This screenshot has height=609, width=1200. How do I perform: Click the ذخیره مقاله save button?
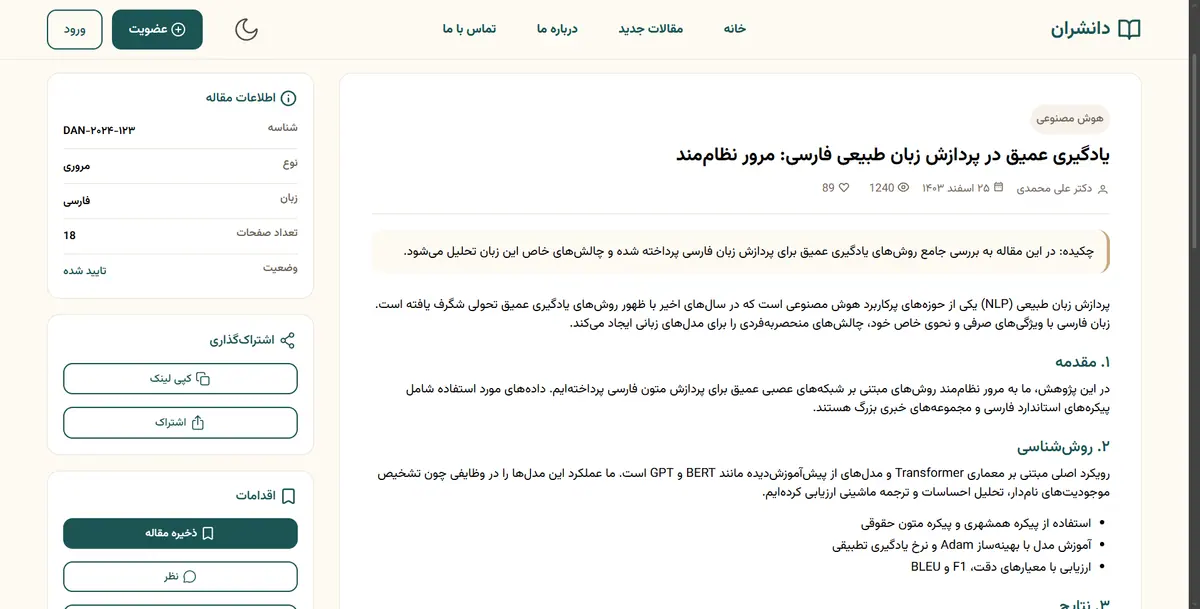(x=180, y=534)
